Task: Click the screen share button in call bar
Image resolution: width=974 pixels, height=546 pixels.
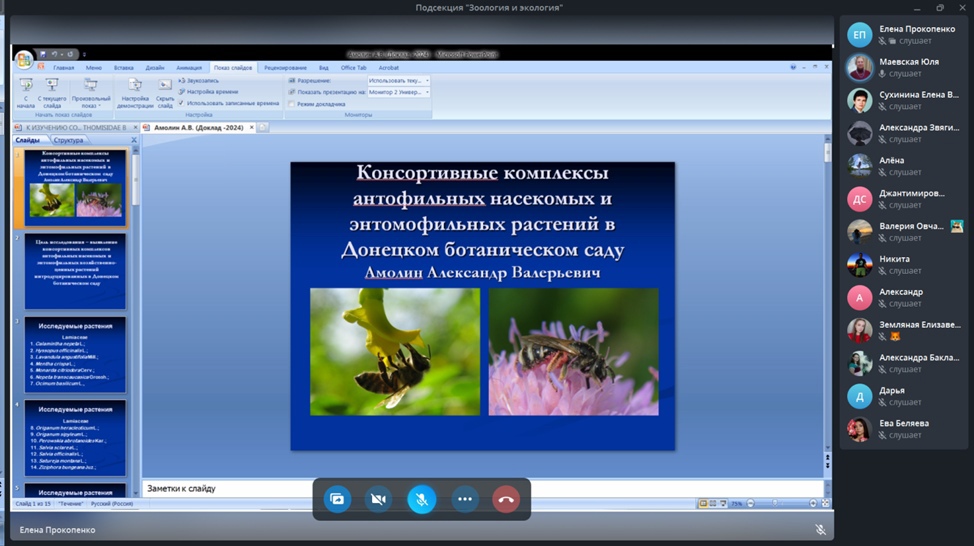Action: [337, 499]
